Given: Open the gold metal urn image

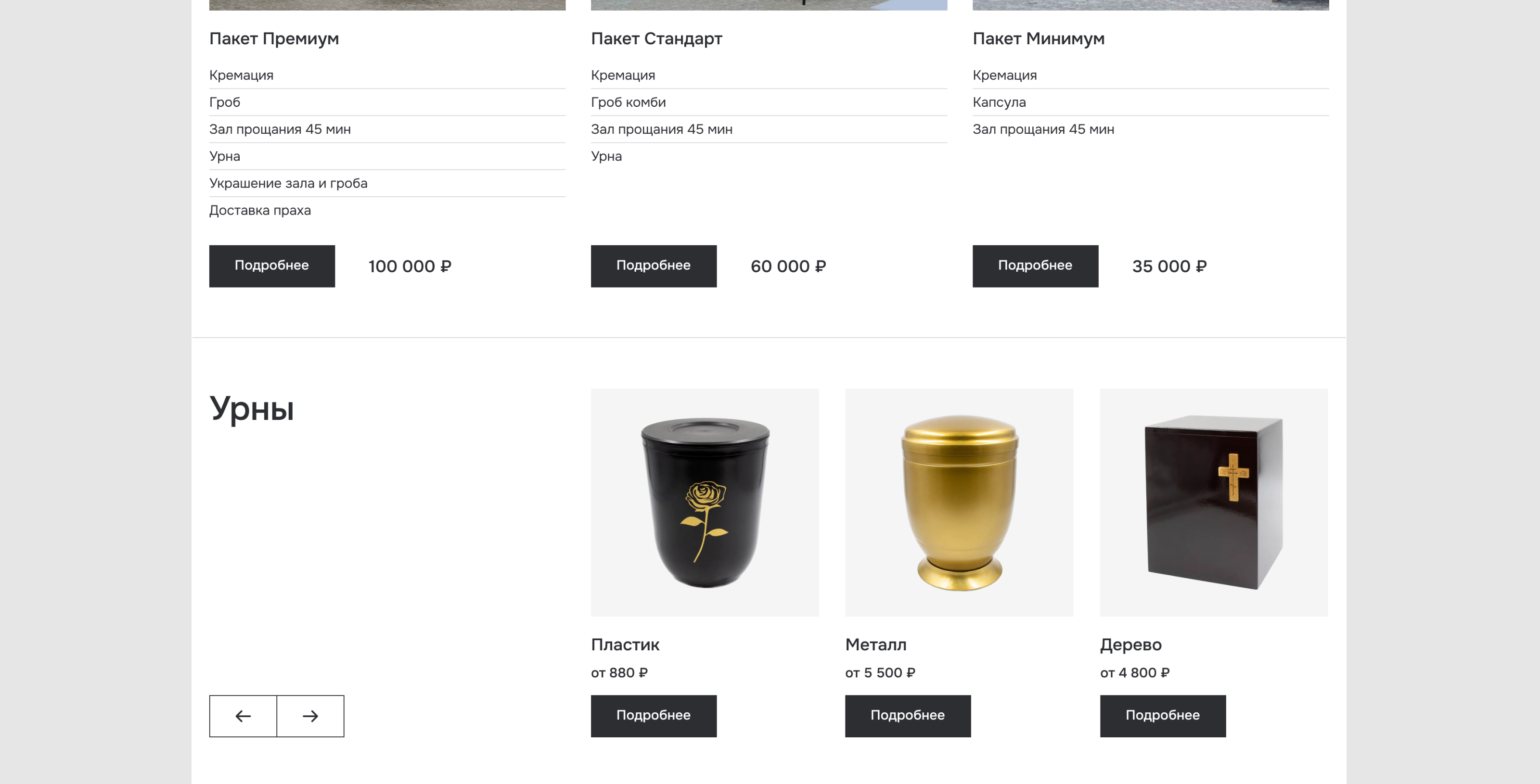Looking at the screenshot, I should pos(959,502).
